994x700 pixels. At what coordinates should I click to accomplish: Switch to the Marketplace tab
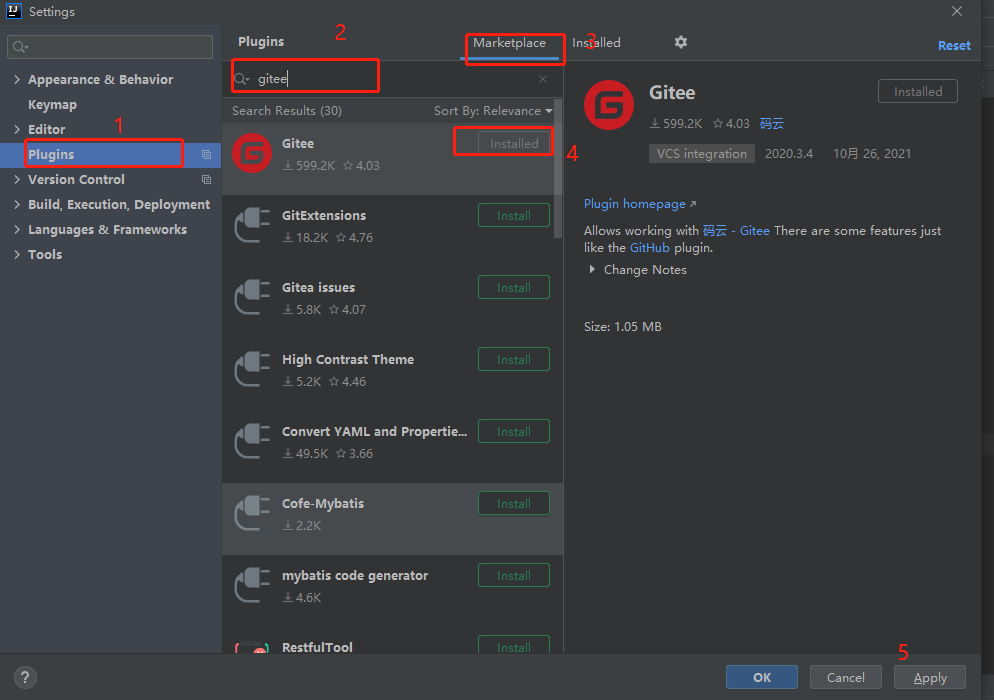pyautogui.click(x=509, y=43)
